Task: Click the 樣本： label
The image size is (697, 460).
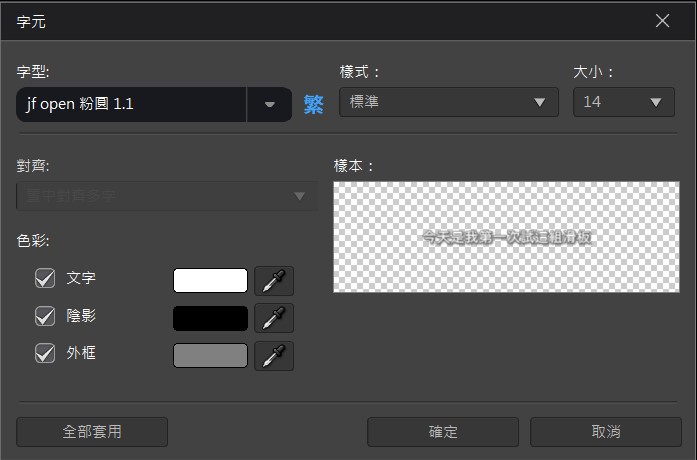Action: (354, 166)
